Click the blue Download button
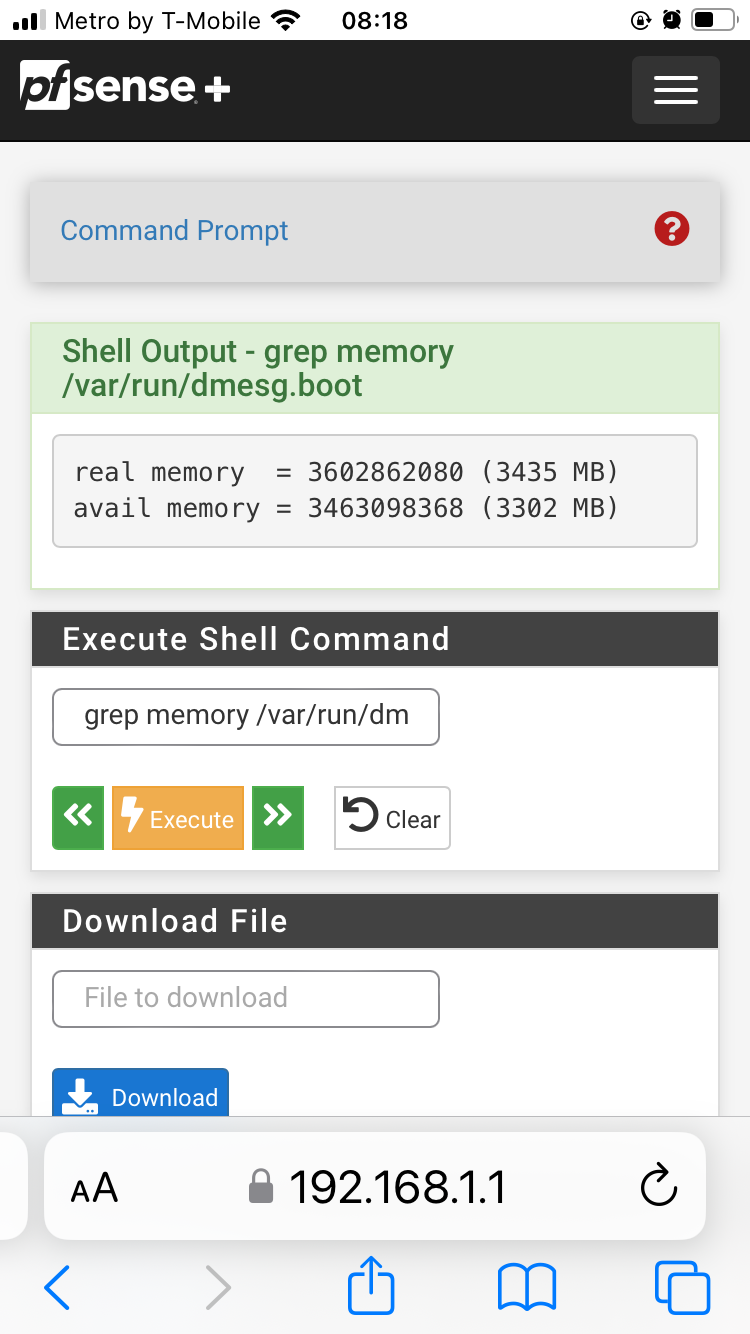The height and width of the screenshot is (1334, 750). [x=140, y=1095]
